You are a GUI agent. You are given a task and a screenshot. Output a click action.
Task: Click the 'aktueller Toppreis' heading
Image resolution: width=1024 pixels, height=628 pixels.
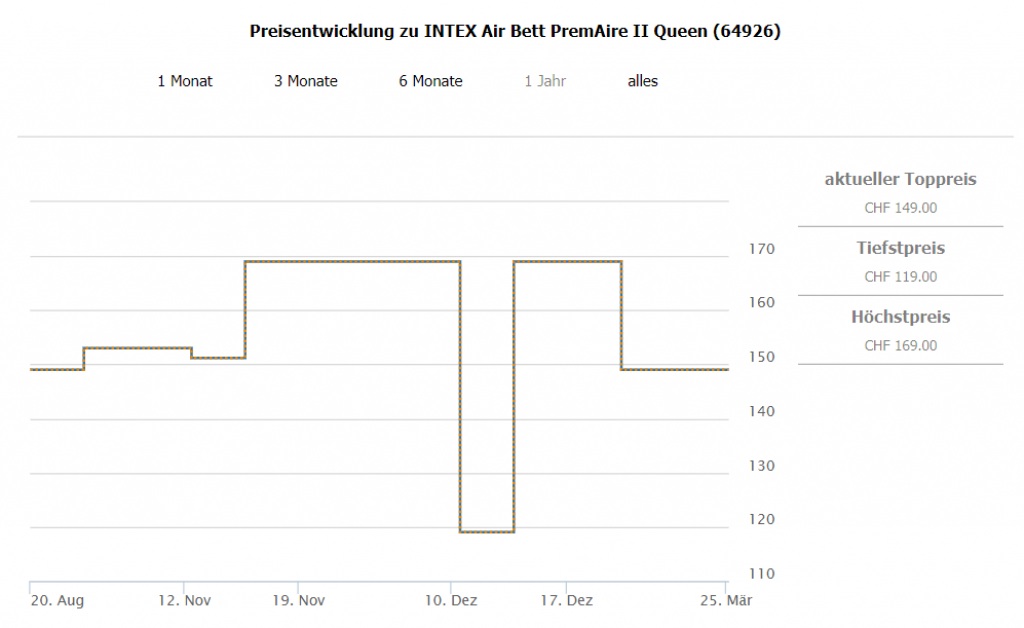point(900,180)
